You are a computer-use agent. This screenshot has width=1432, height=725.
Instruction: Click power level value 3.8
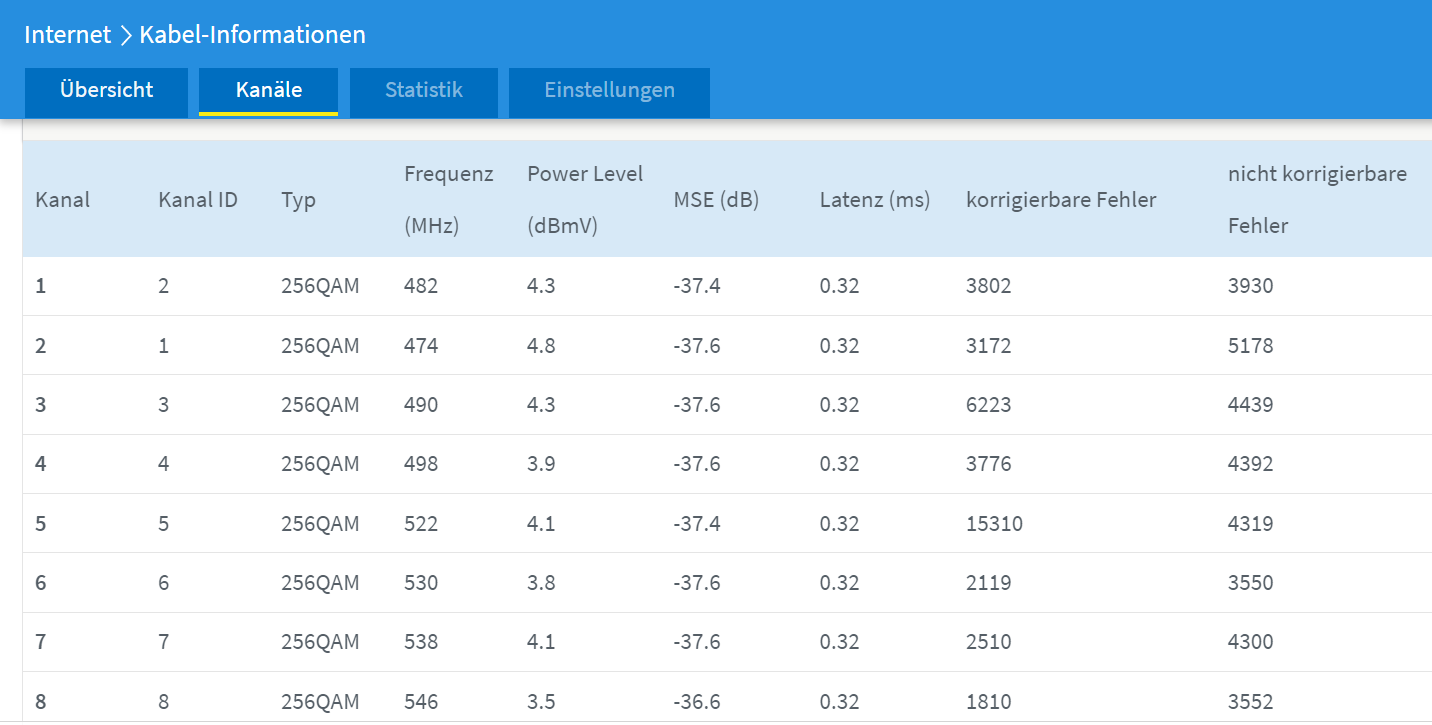541,583
